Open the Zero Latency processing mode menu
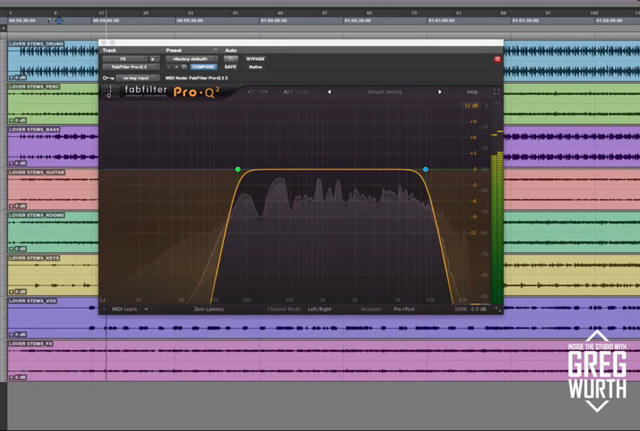 pos(209,309)
